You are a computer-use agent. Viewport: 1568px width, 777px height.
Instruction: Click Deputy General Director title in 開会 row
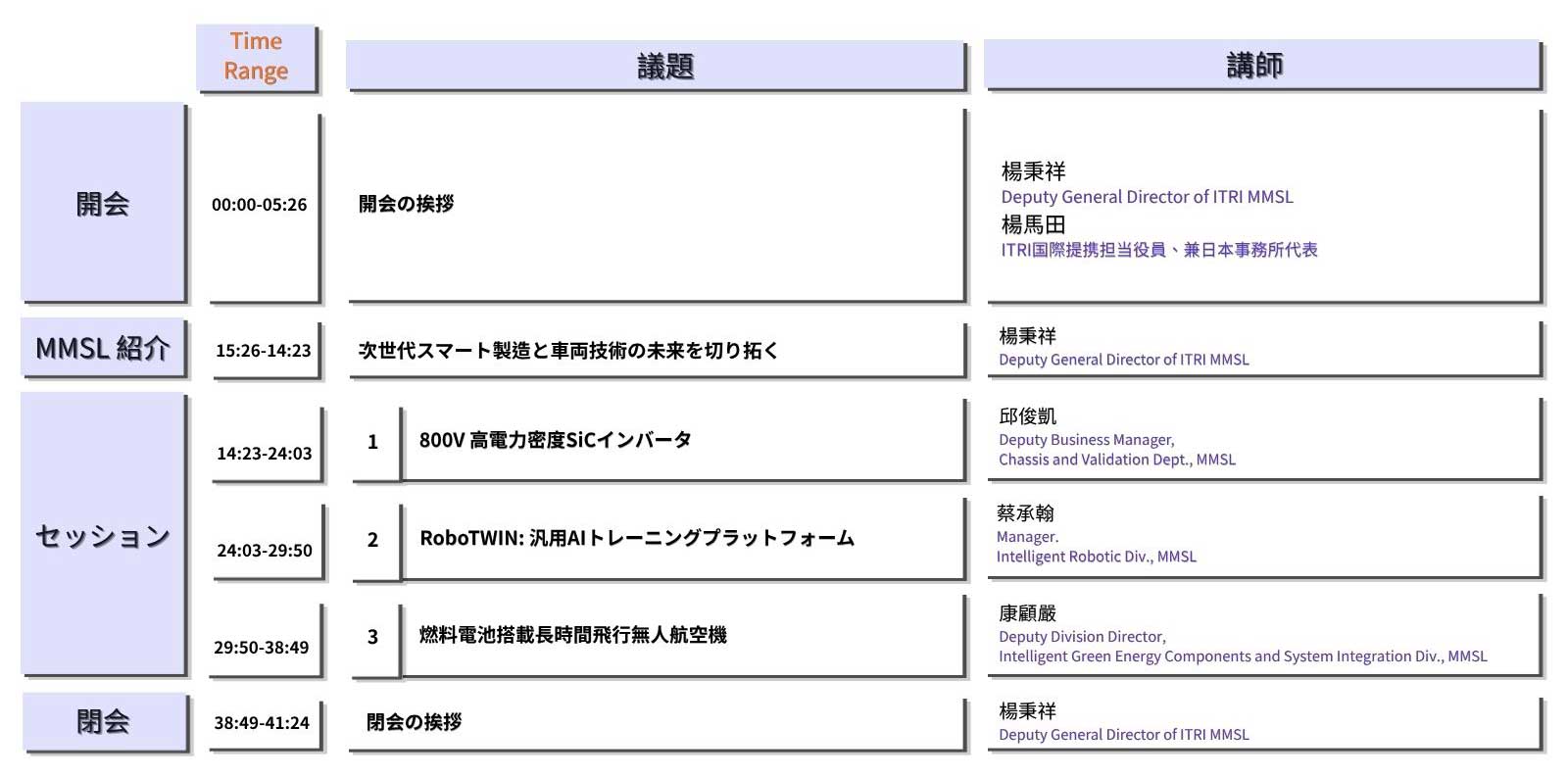point(1147,197)
